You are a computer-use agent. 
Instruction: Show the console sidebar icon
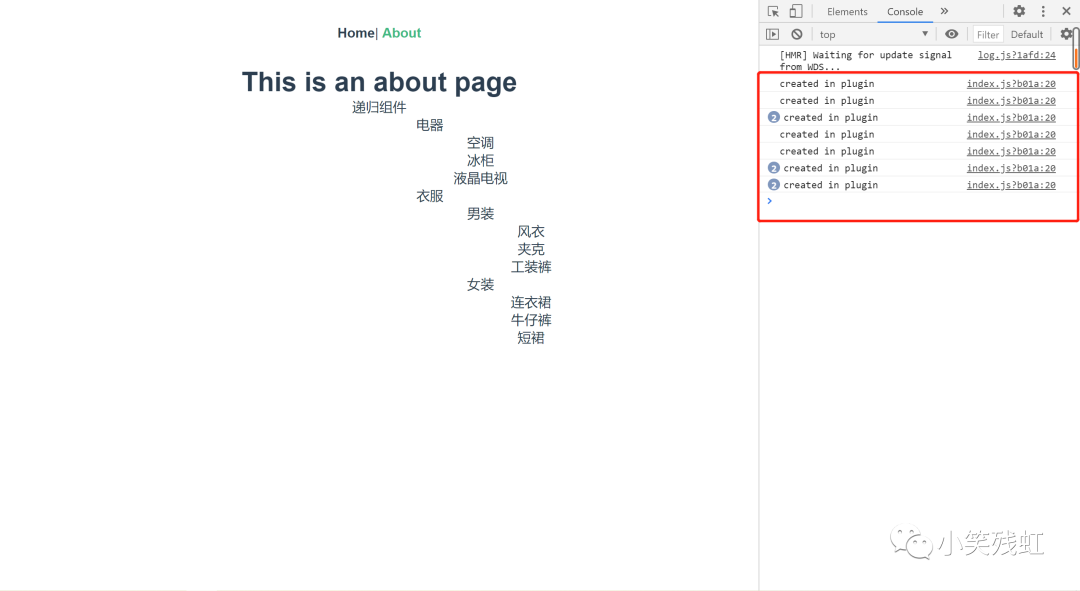point(772,34)
